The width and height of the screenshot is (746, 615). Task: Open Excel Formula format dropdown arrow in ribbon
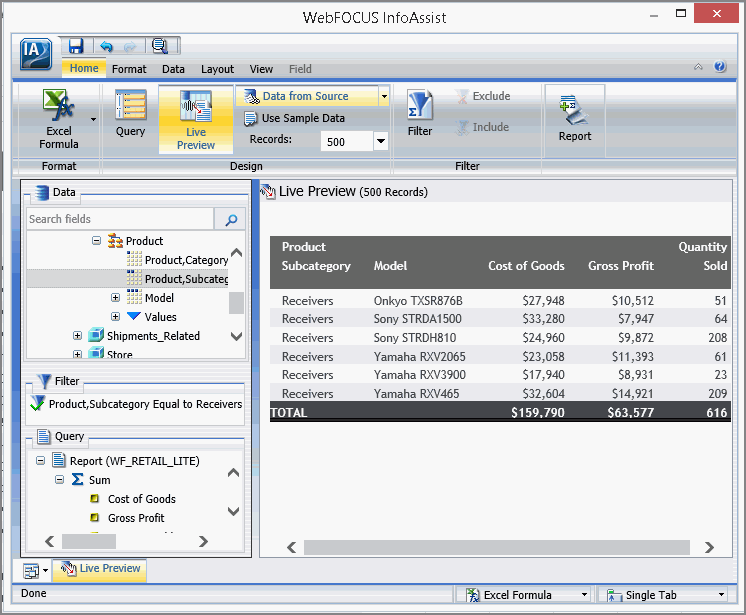click(93, 119)
